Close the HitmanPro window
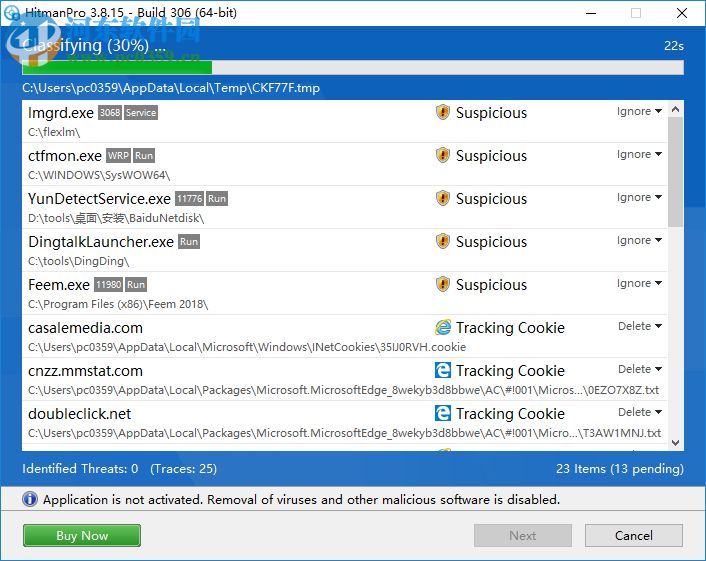 pyautogui.click(x=682, y=13)
